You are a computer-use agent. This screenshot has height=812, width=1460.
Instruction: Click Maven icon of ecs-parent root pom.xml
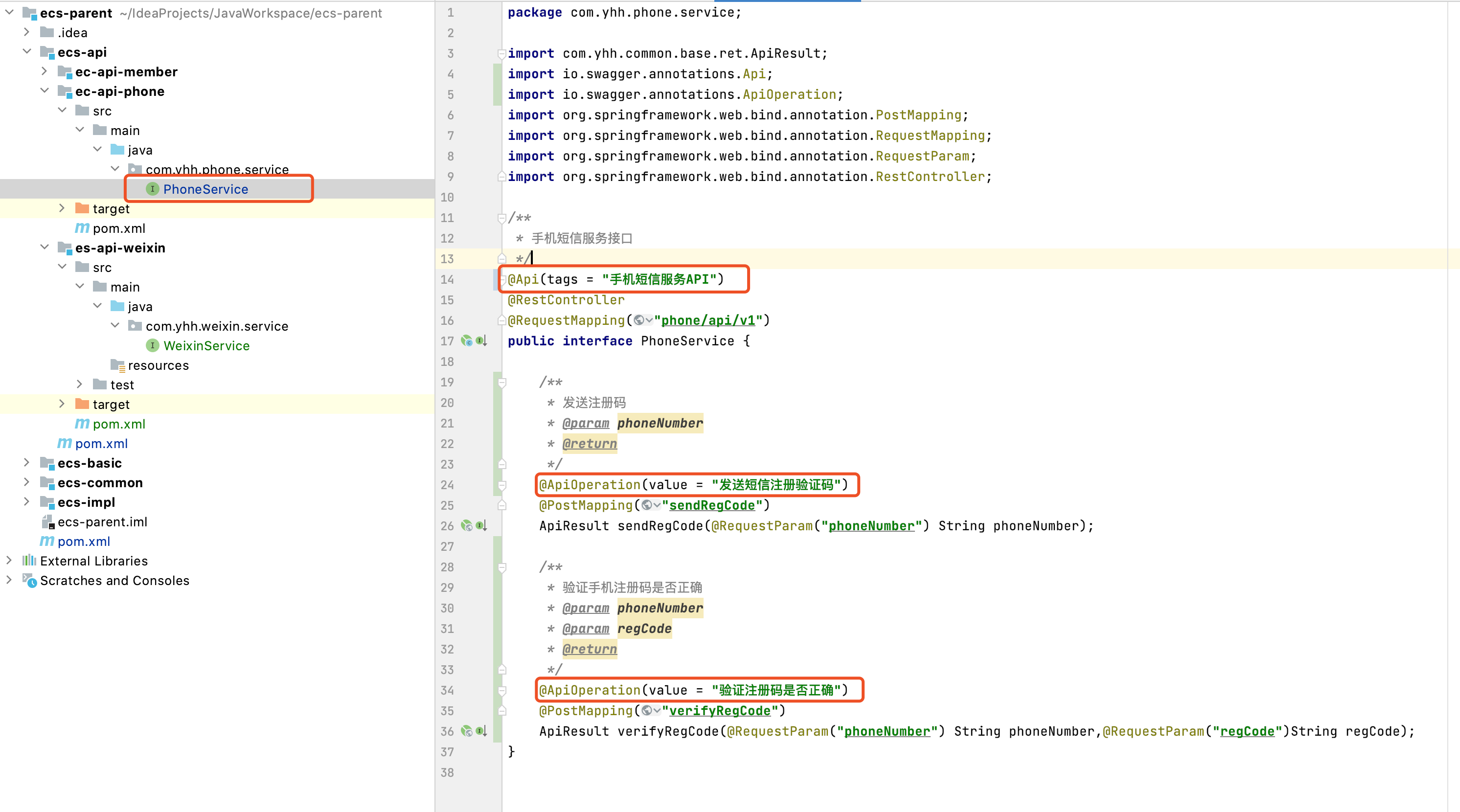click(x=47, y=541)
